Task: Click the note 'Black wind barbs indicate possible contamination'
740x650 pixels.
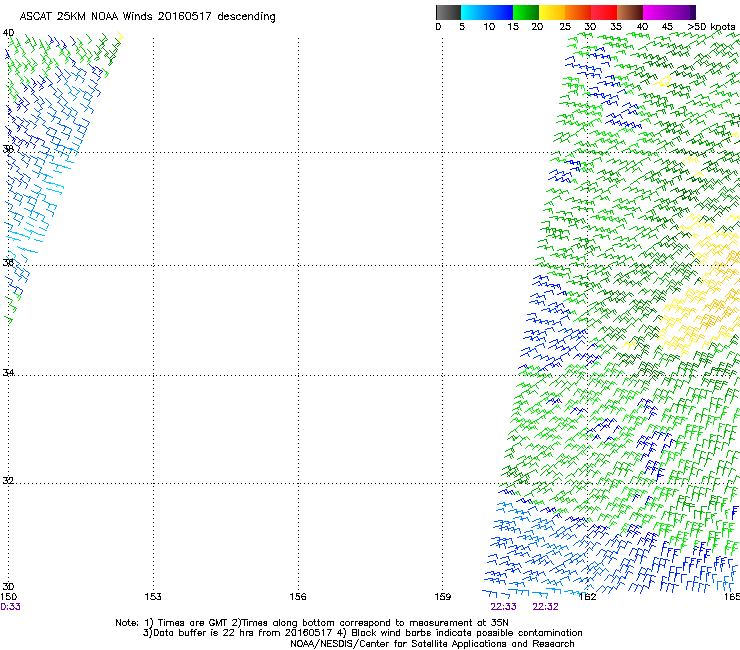Action: click(x=467, y=633)
